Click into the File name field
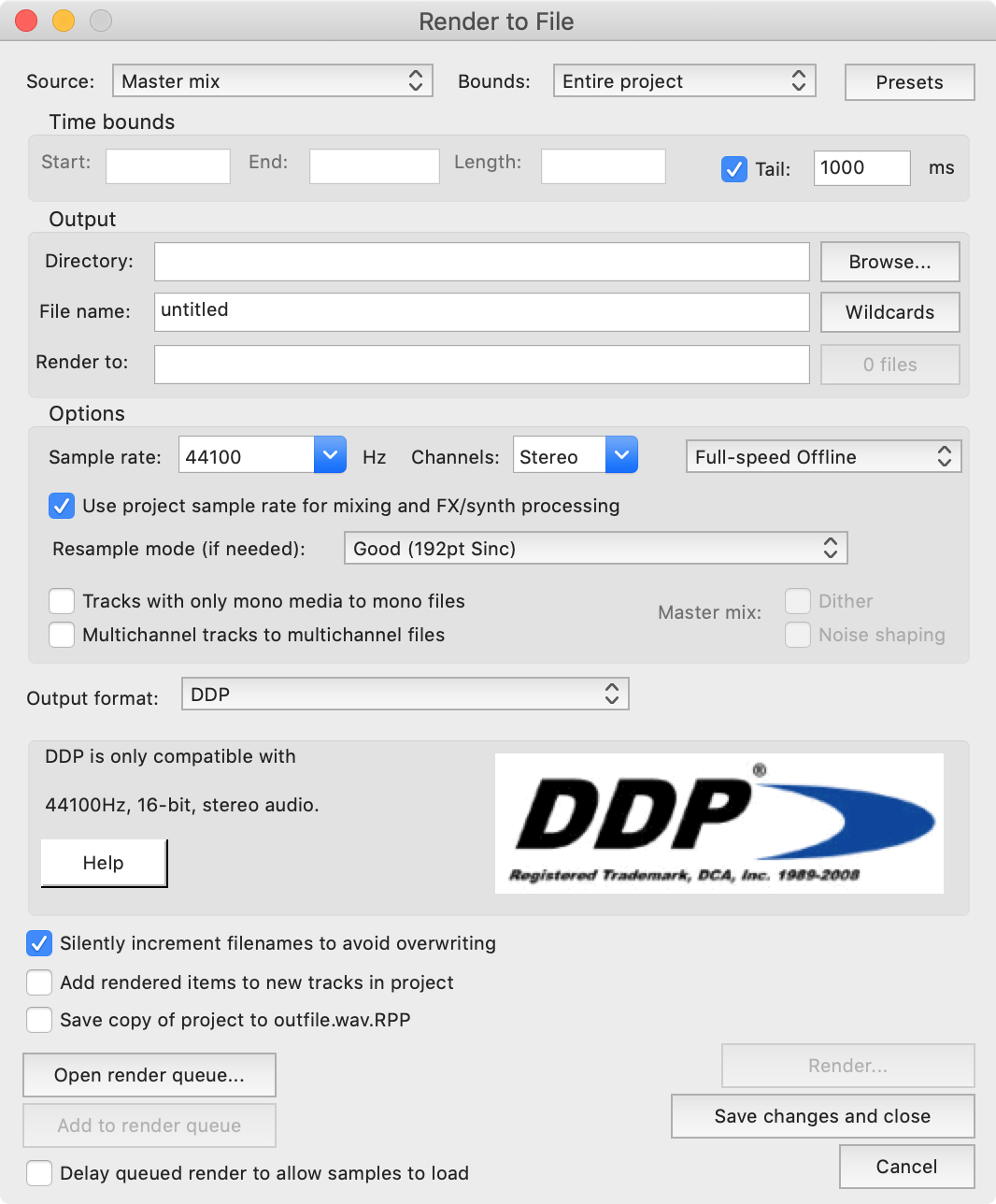Image resolution: width=996 pixels, height=1204 pixels. coord(481,312)
